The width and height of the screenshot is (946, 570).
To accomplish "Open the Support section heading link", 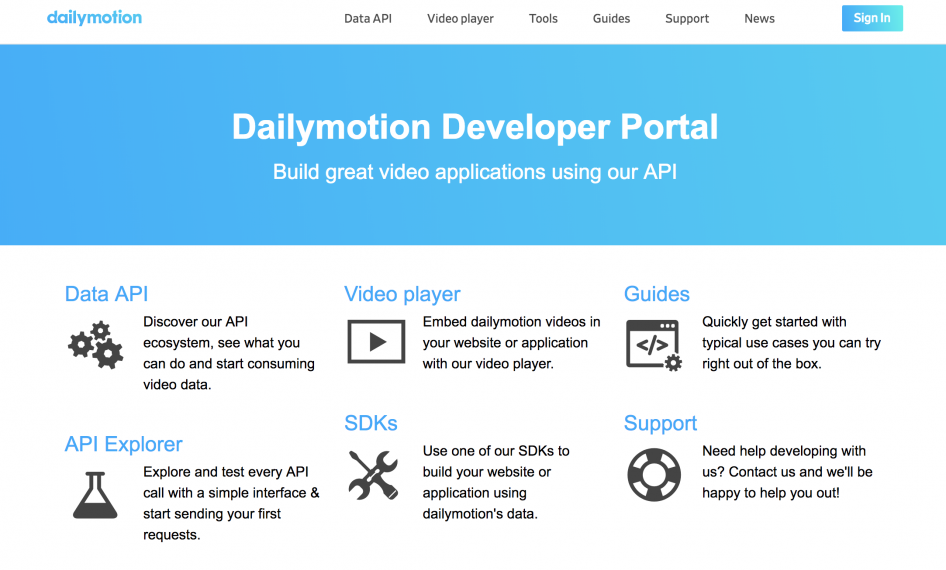I will point(660,423).
